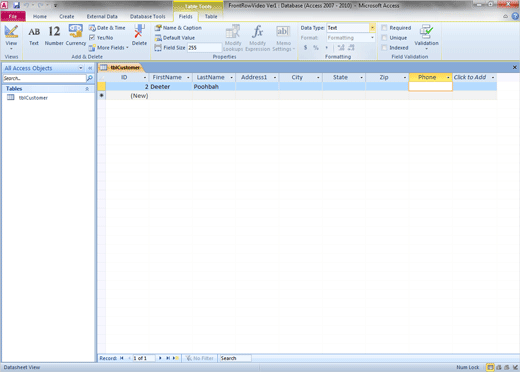Viewport: 520px width, 372px height.
Task: Click the navigation pane search box
Action: pyautogui.click(x=44, y=78)
